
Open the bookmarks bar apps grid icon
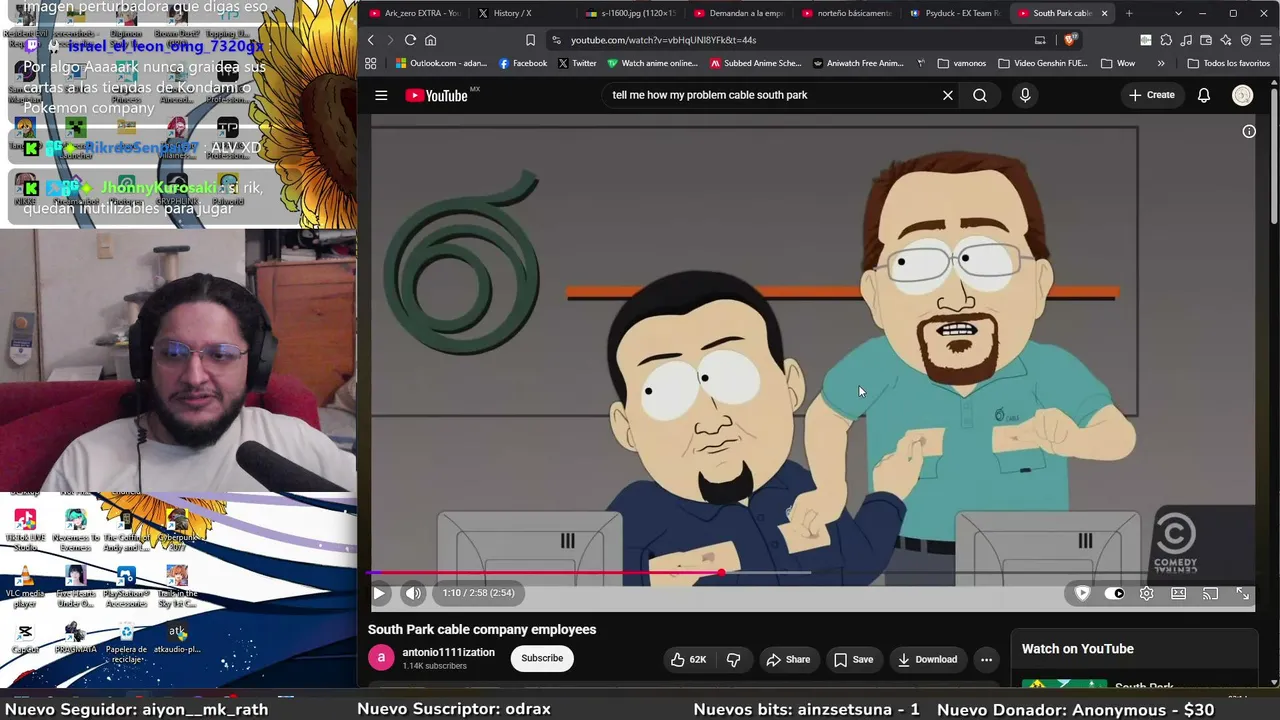[371, 63]
